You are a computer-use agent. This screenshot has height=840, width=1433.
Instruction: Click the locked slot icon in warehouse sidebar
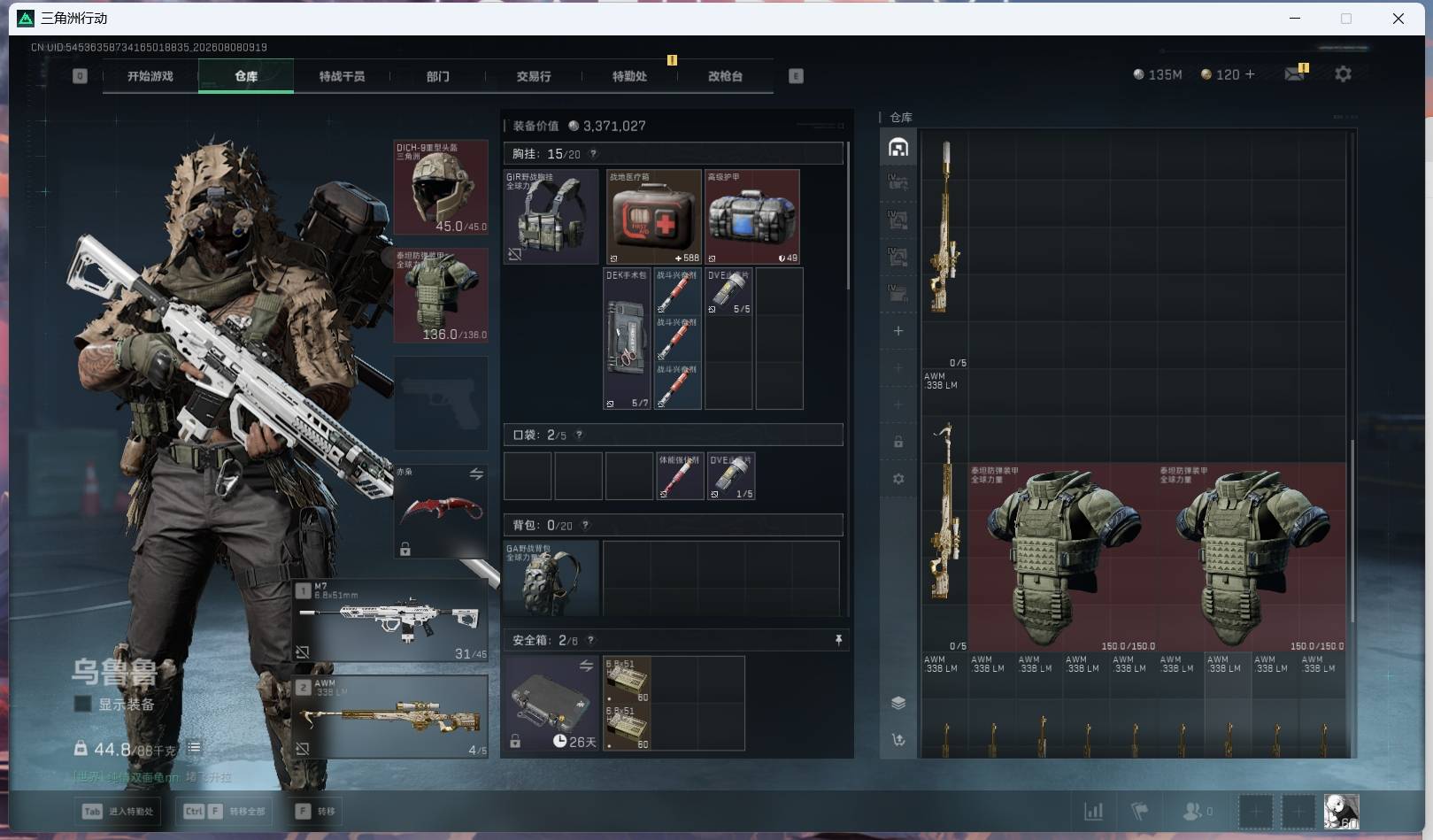[x=898, y=442]
